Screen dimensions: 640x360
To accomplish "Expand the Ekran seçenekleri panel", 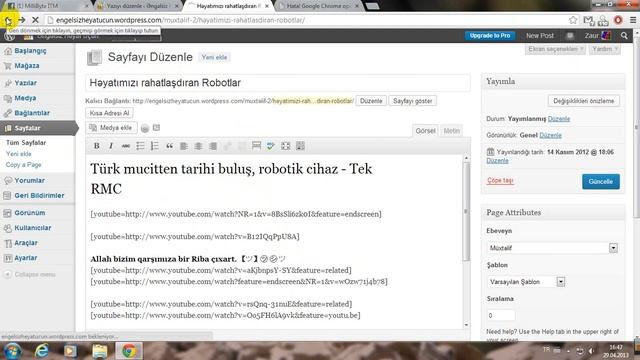I will 555,49.
